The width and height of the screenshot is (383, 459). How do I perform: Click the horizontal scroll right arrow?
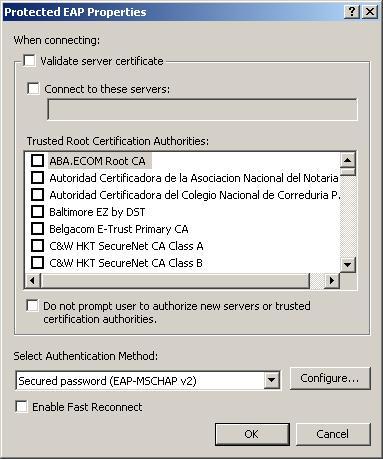tap(332, 280)
